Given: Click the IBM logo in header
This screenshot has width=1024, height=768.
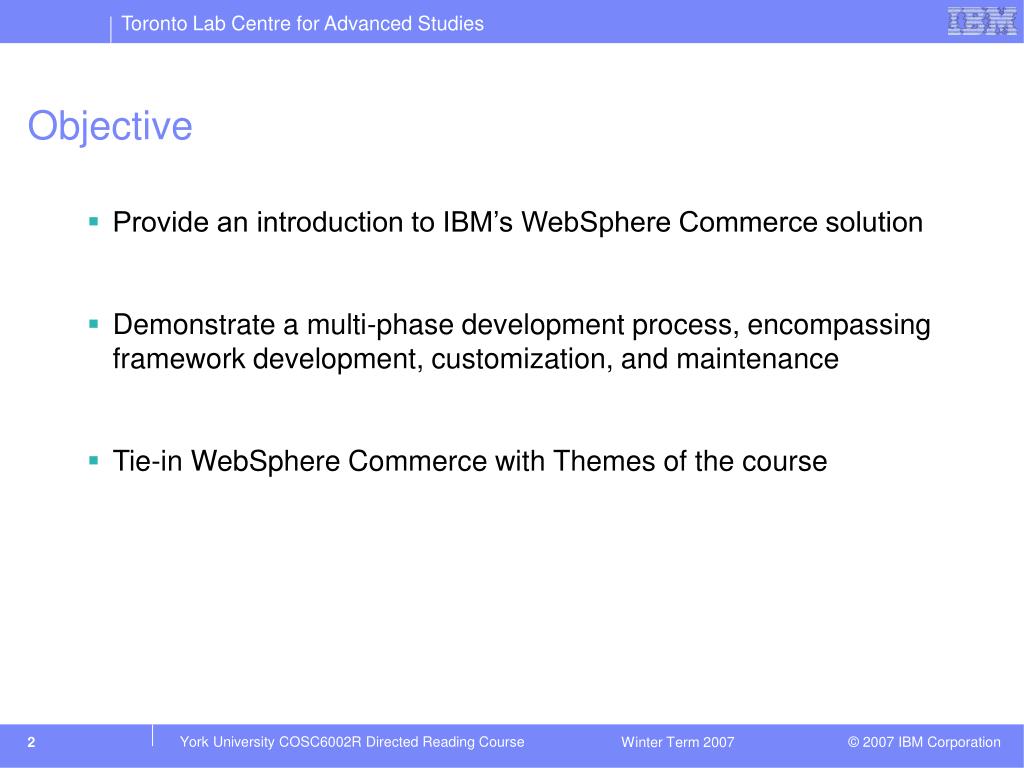Looking at the screenshot, I should 982,21.
